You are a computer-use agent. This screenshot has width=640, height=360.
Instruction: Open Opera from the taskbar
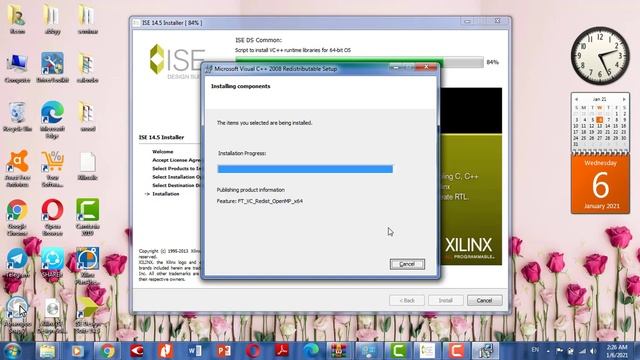coord(253,351)
